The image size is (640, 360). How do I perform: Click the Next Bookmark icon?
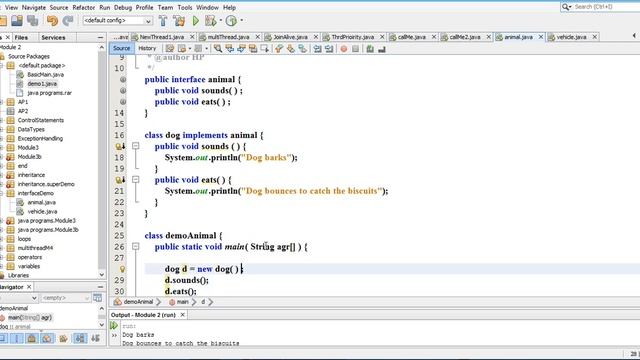click(x=291, y=49)
